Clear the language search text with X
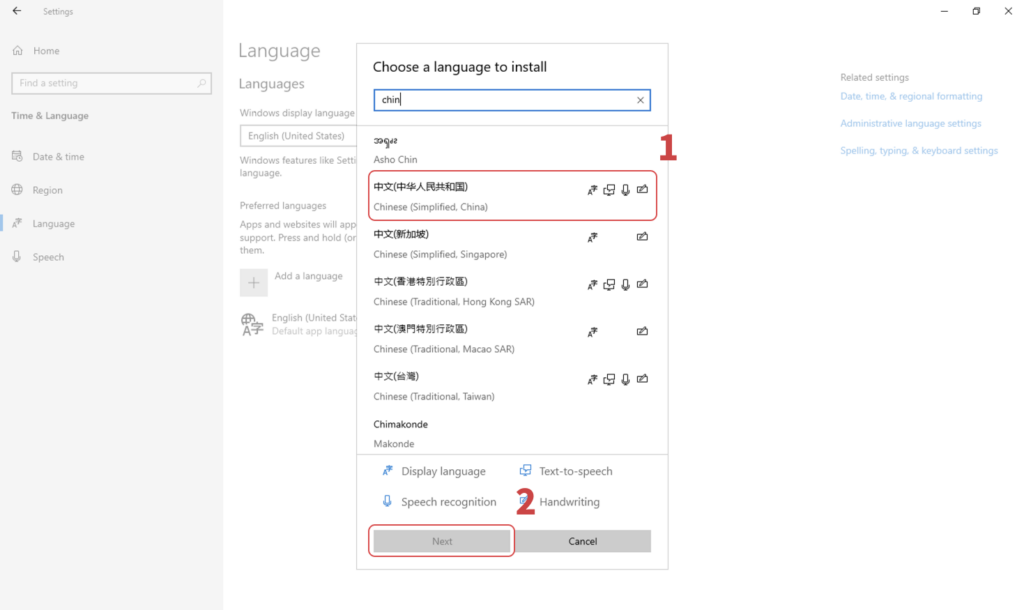The image size is (1024, 610). (640, 100)
